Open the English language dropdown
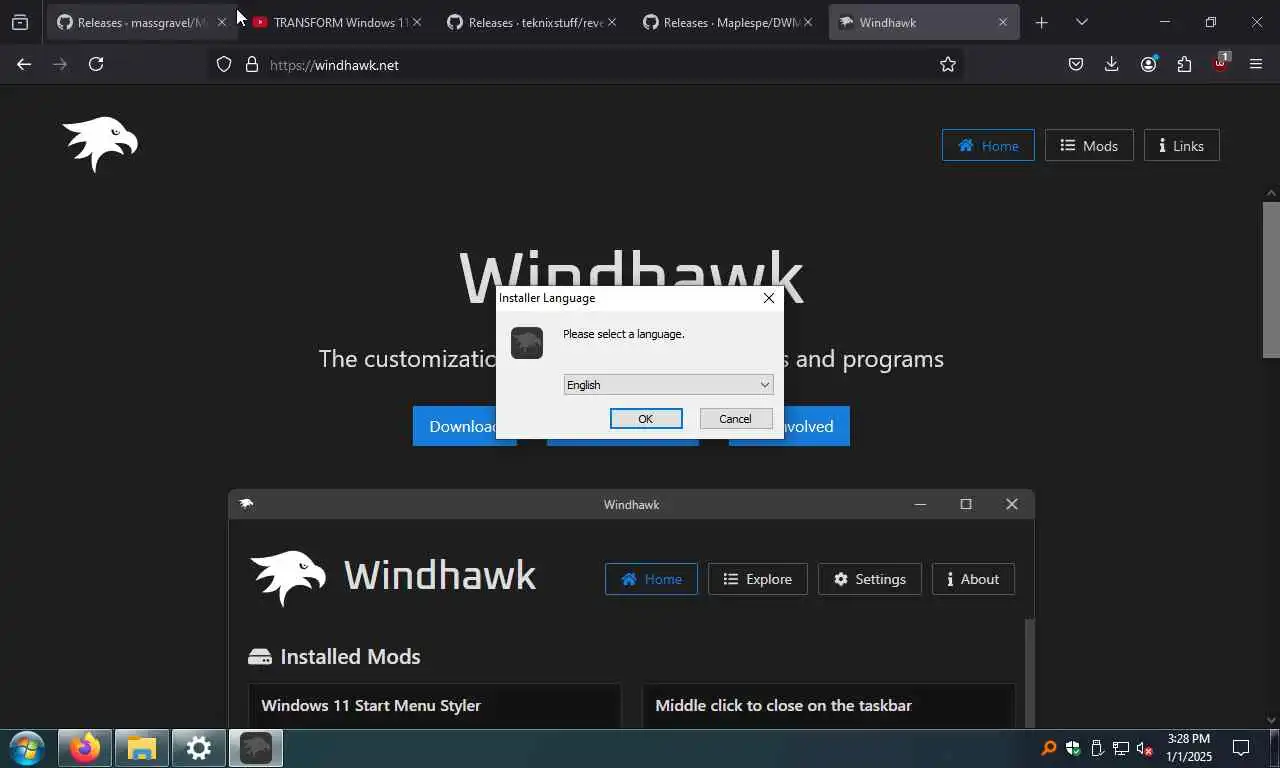 coord(668,385)
